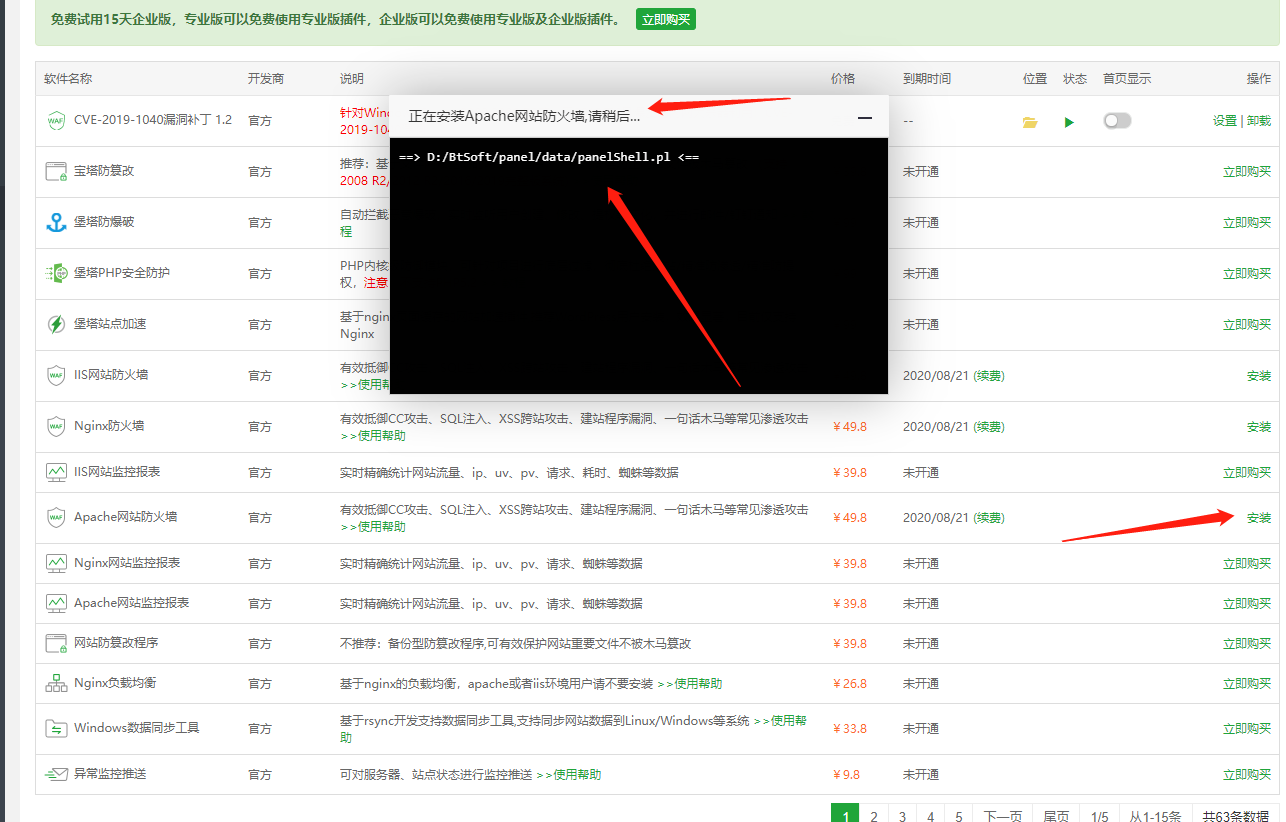1286x822 pixels.
Task: Go to page 4 in pagination
Action: click(930, 815)
